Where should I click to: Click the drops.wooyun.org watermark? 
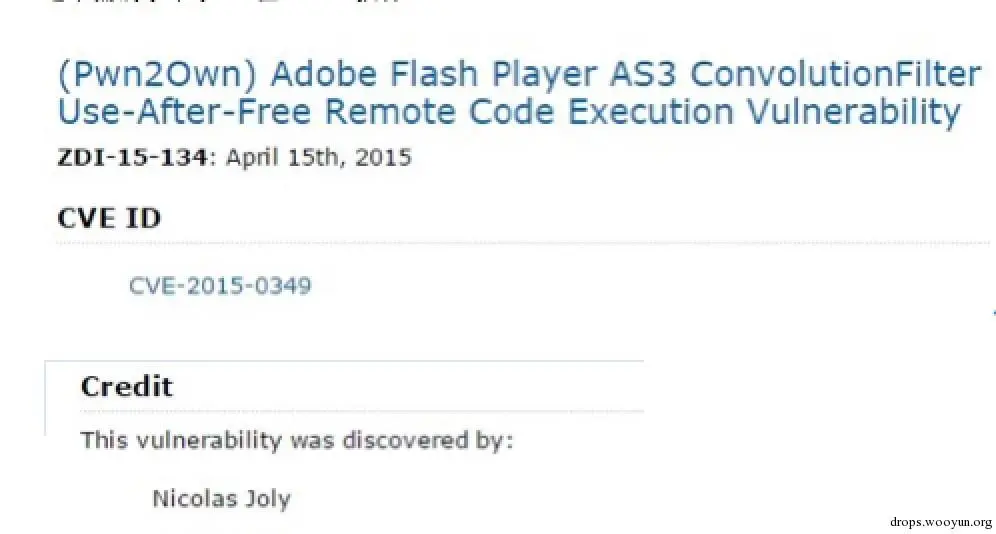[939, 521]
